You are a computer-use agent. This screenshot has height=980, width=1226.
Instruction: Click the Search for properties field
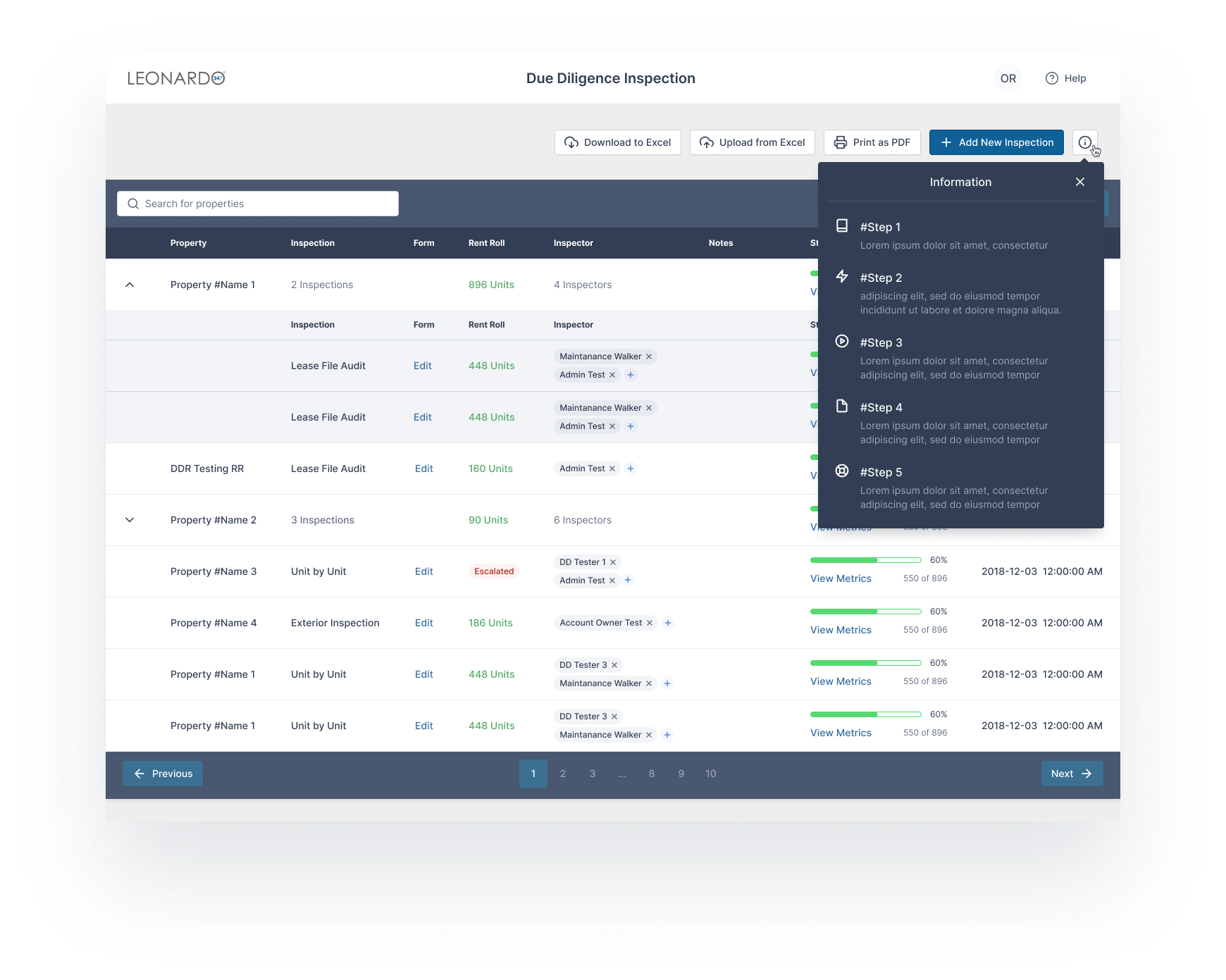pos(258,204)
